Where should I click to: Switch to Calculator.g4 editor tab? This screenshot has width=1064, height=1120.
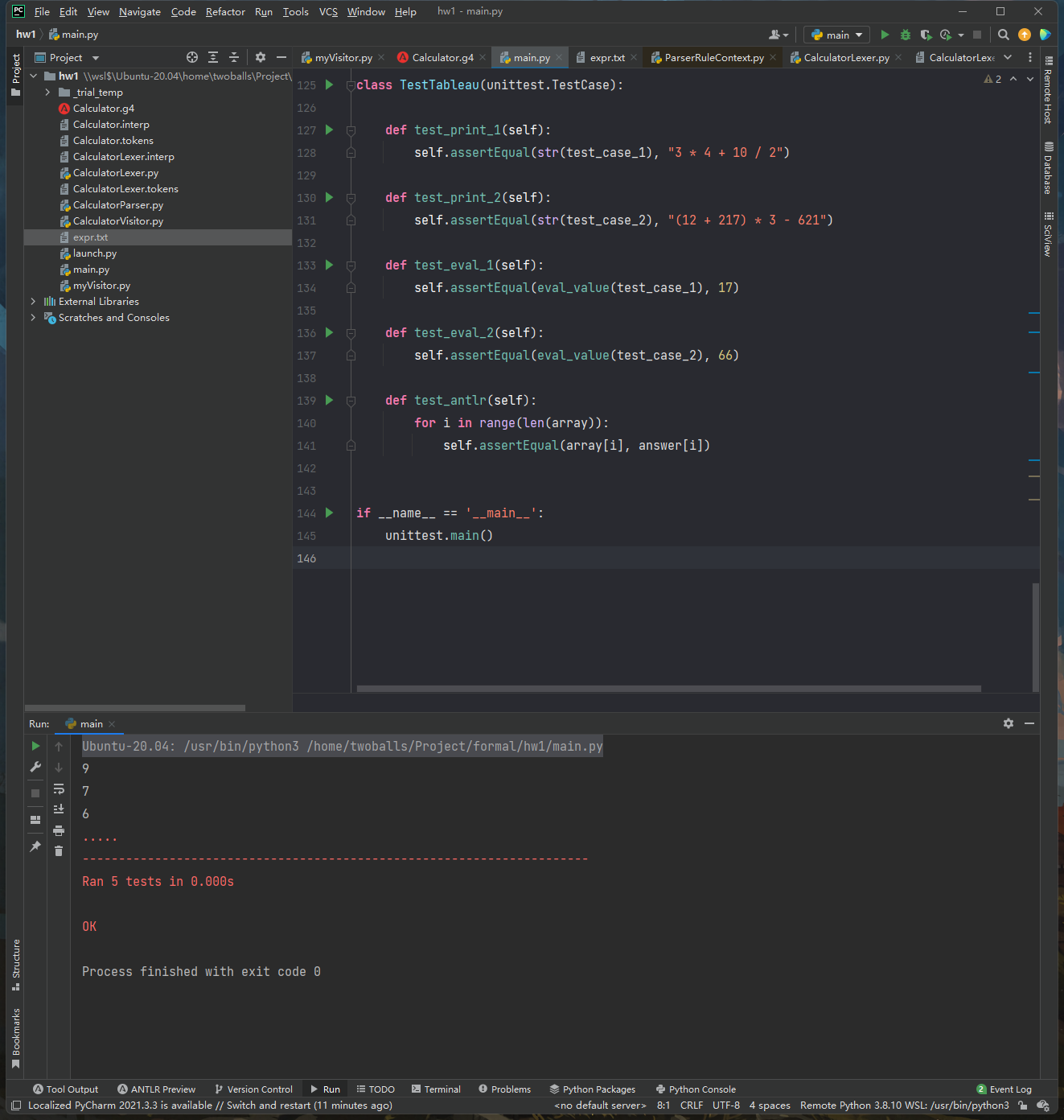pos(442,57)
